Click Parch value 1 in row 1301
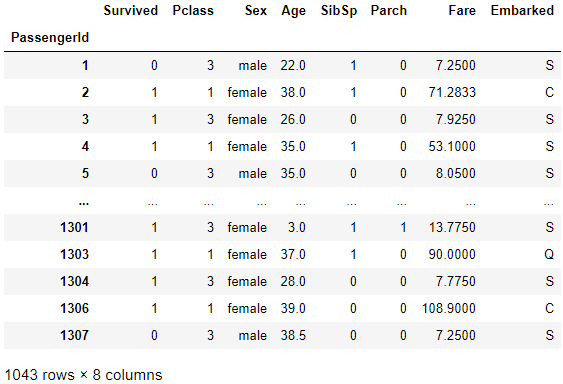 403,227
